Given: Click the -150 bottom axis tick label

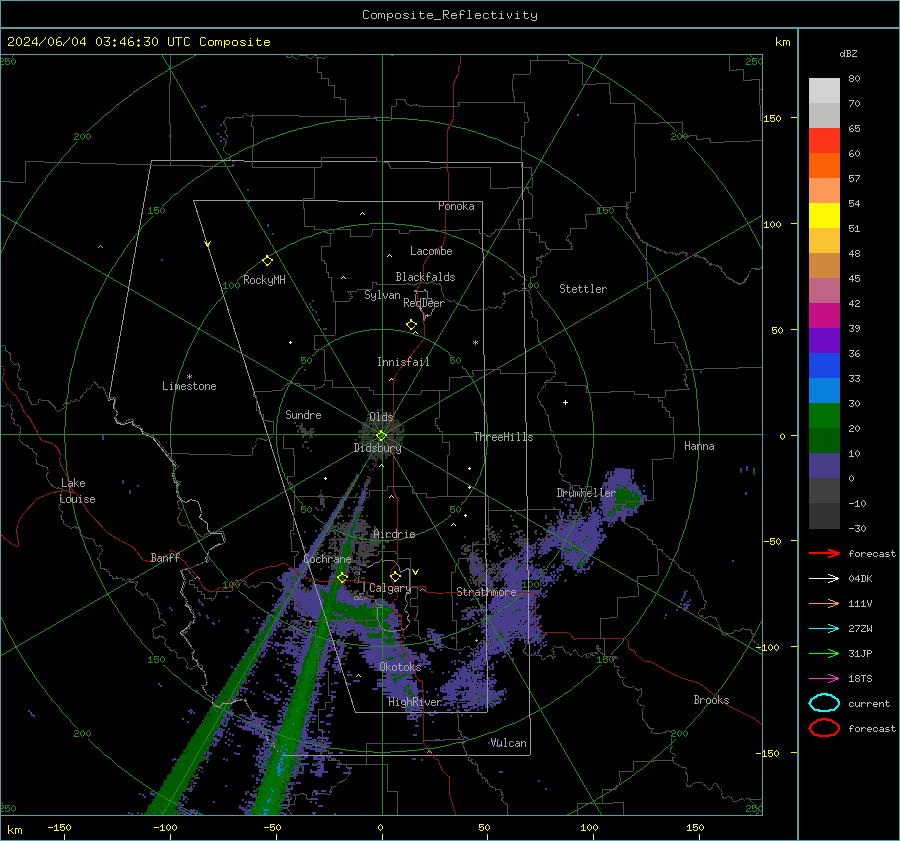Looking at the screenshot, I should (59, 827).
